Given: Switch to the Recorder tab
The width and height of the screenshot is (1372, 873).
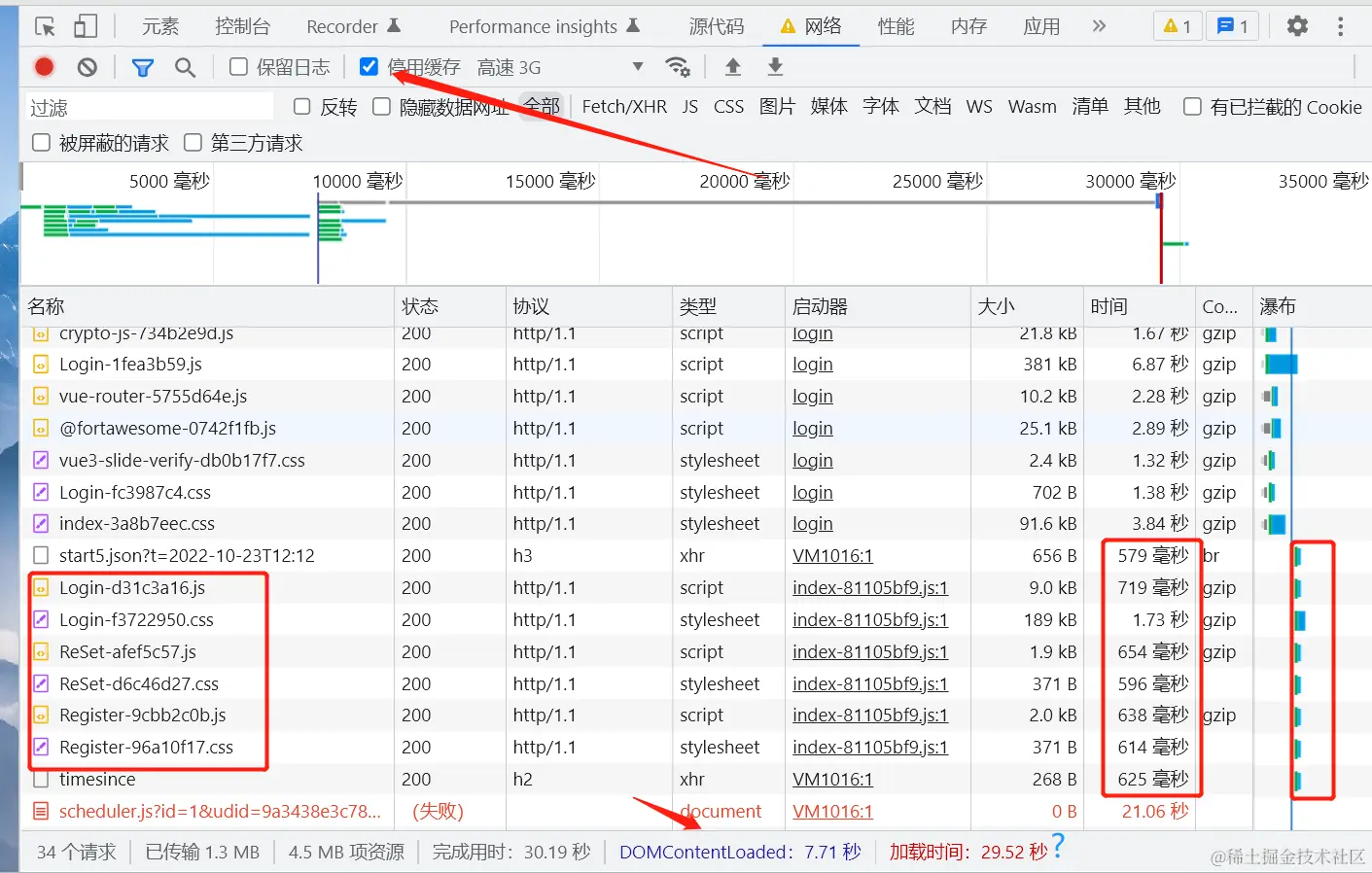Looking at the screenshot, I should click(354, 26).
